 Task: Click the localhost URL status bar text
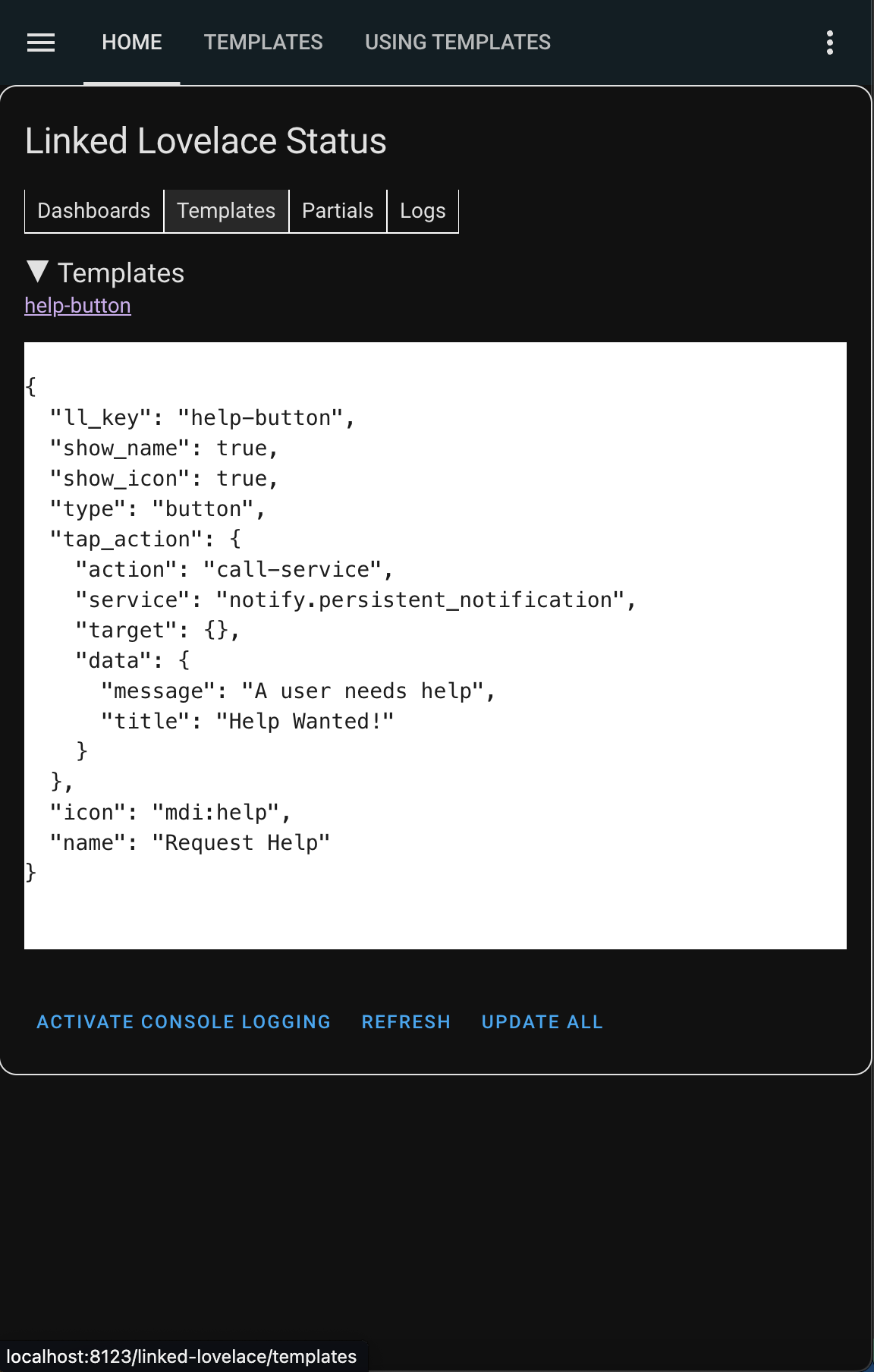(x=181, y=1357)
